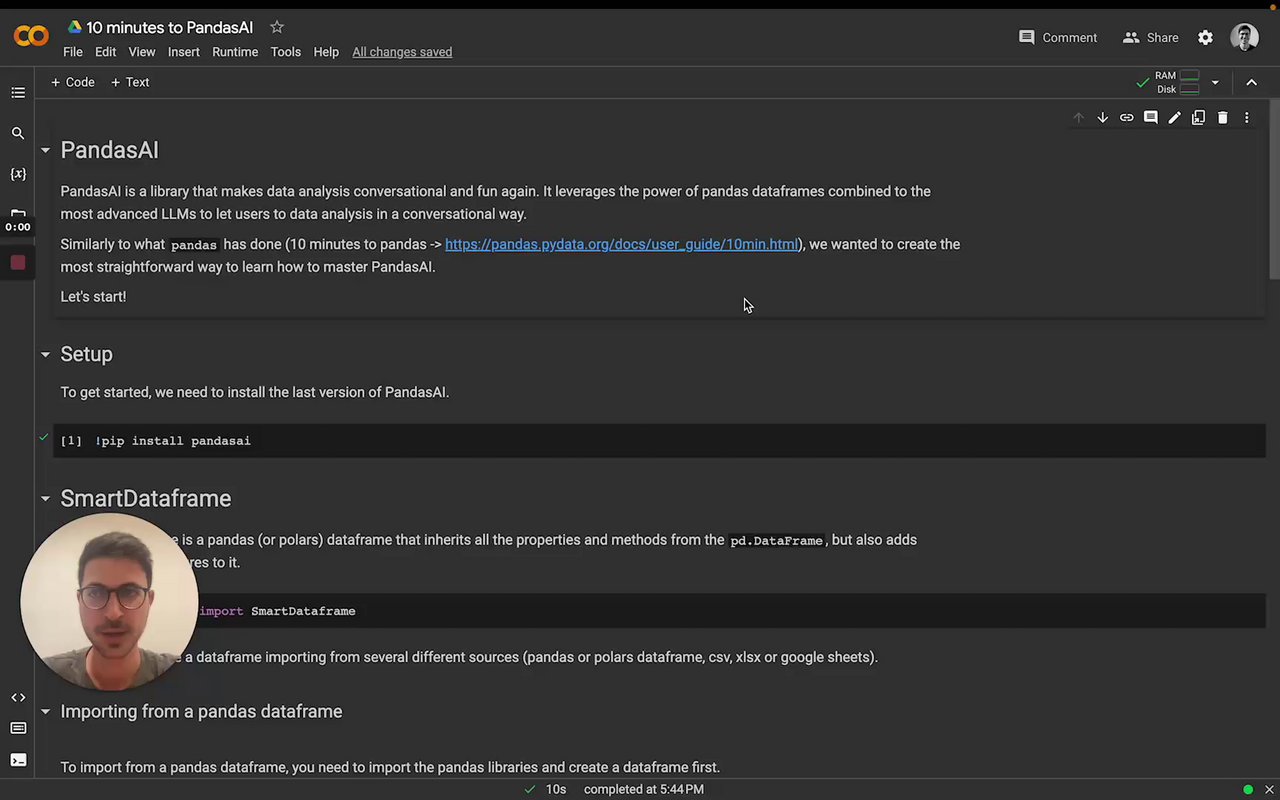
Task: Open the user account avatar
Action: tap(1245, 37)
